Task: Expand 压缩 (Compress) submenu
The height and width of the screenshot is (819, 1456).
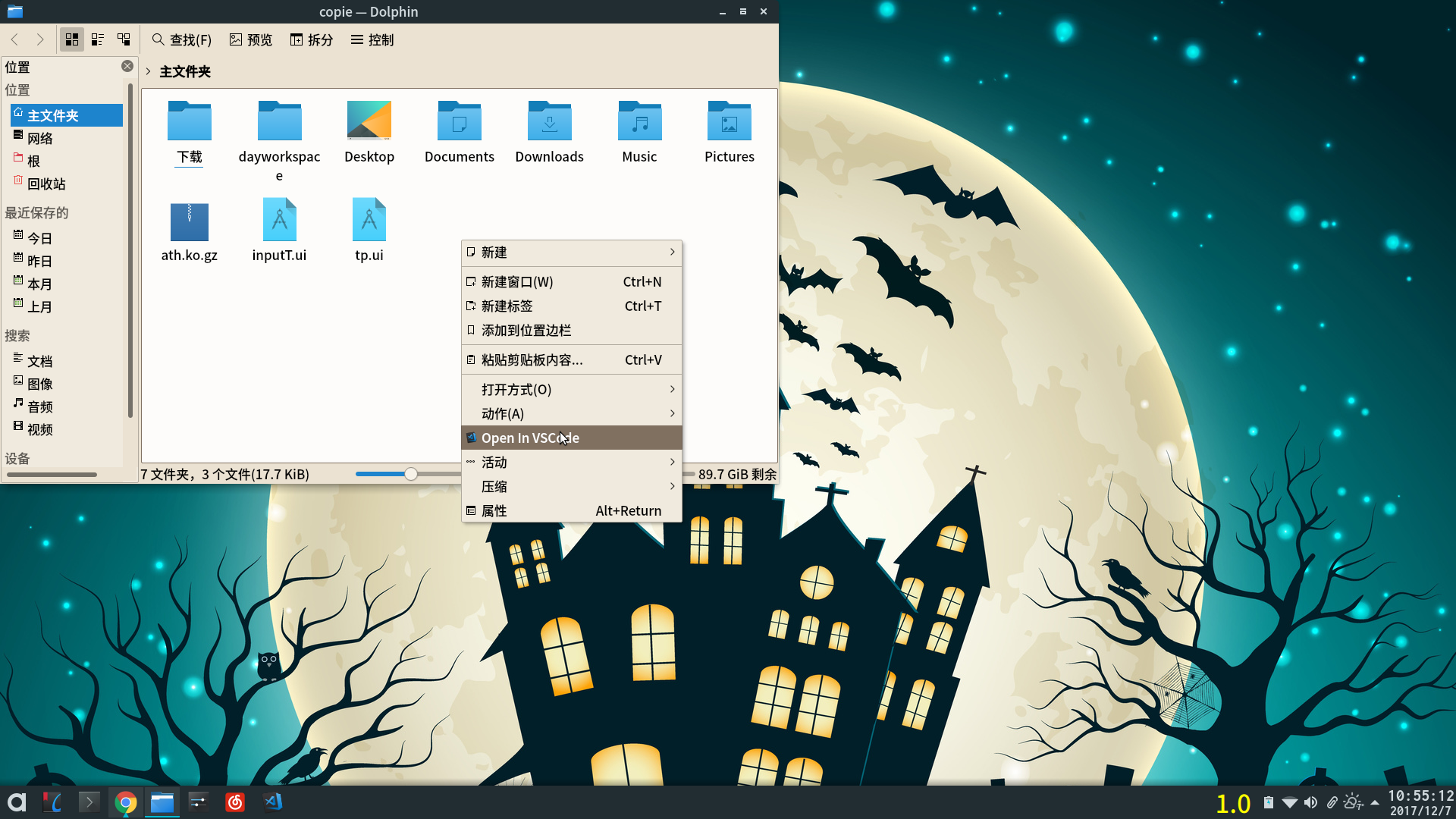Action: (x=572, y=486)
